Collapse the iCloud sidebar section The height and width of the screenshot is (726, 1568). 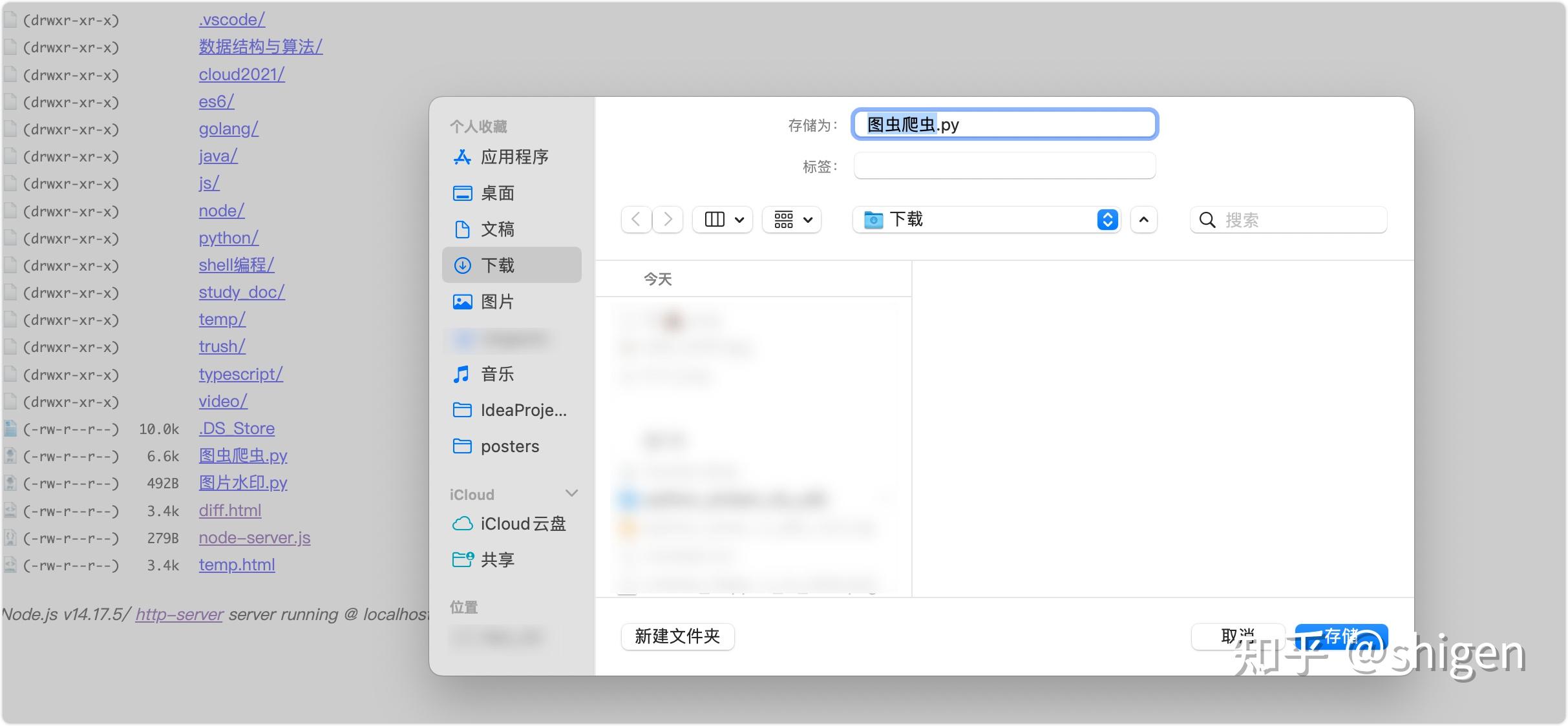[x=571, y=494]
